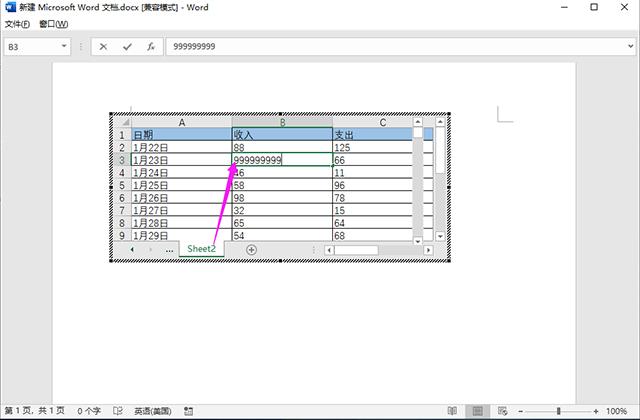Click the Cancel (X) formula bar icon
Viewport: 640px width, 420px height.
click(x=104, y=46)
